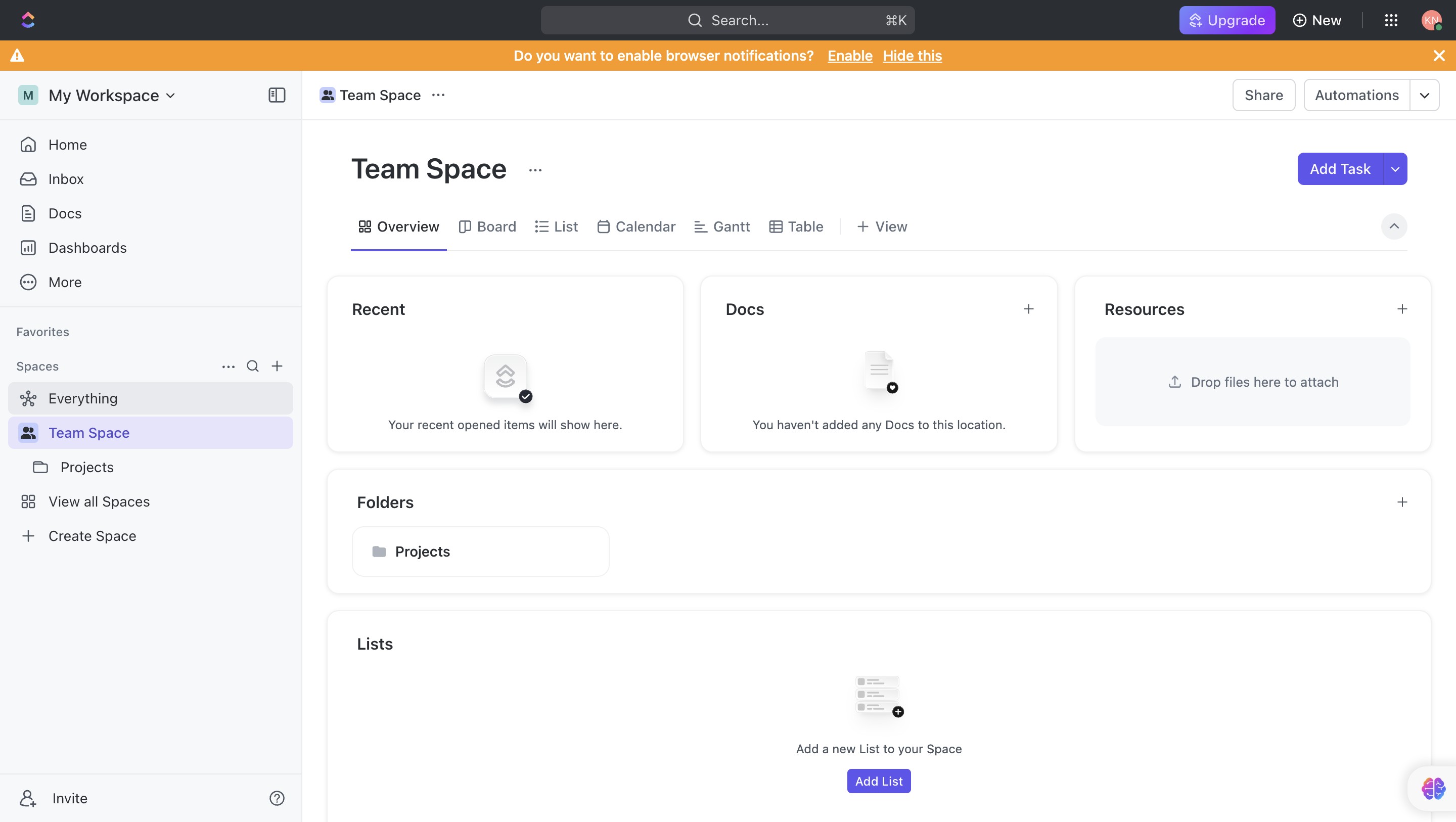
Task: Add a resource with plus icon
Action: (1402, 309)
